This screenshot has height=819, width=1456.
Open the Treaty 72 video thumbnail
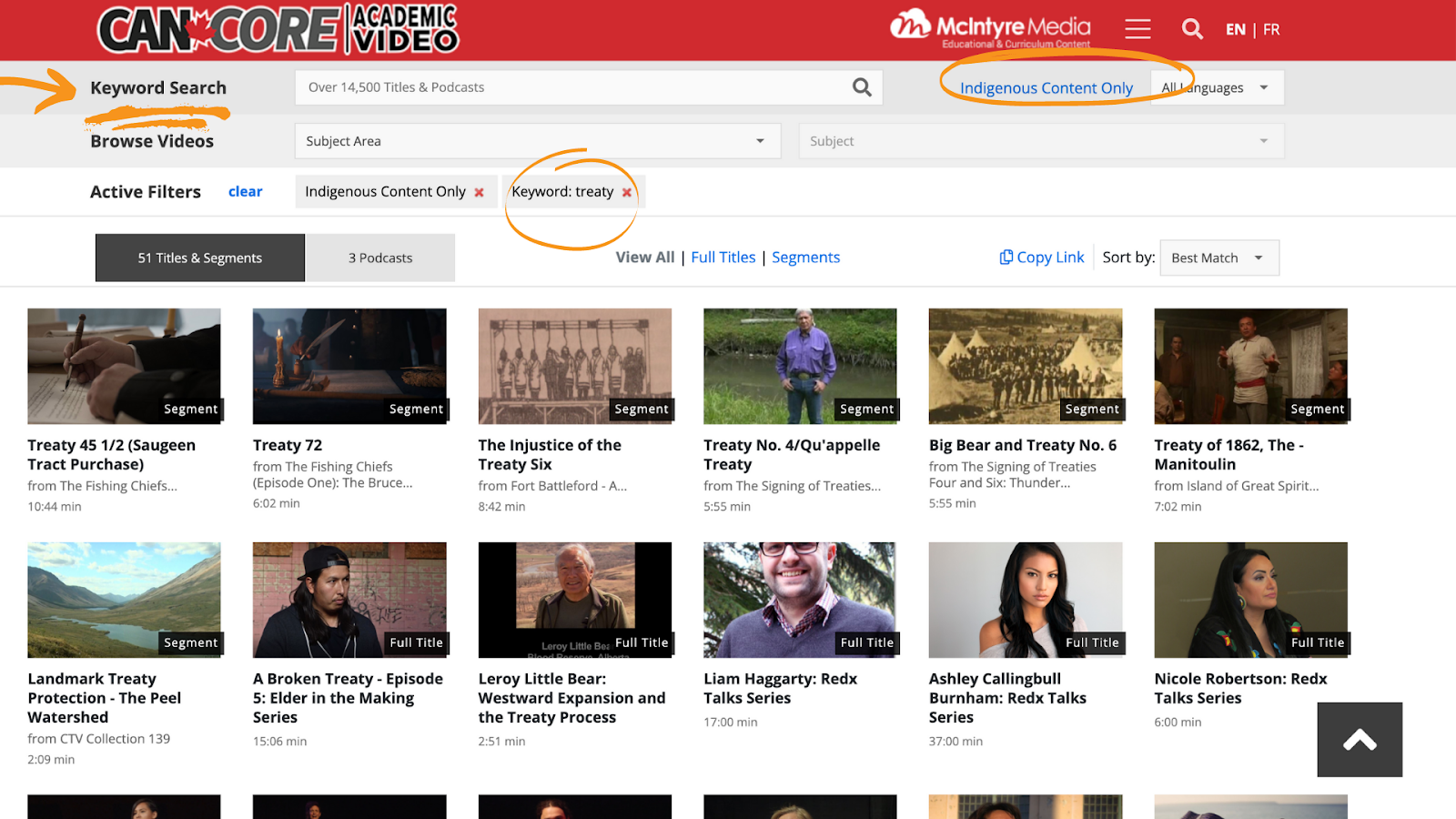click(349, 366)
